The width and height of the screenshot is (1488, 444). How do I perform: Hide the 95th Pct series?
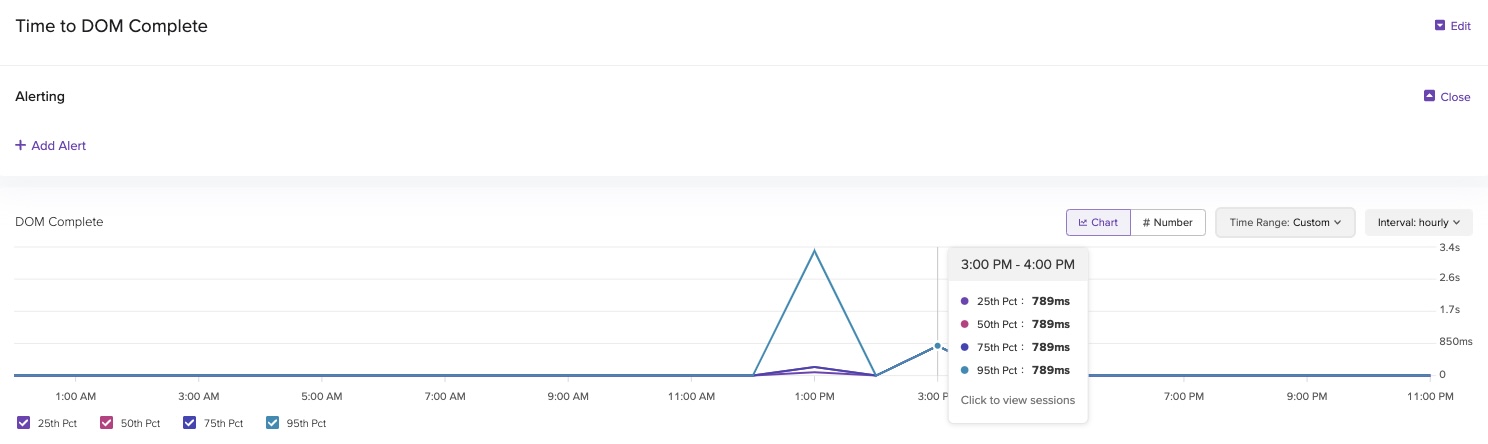click(x=273, y=422)
